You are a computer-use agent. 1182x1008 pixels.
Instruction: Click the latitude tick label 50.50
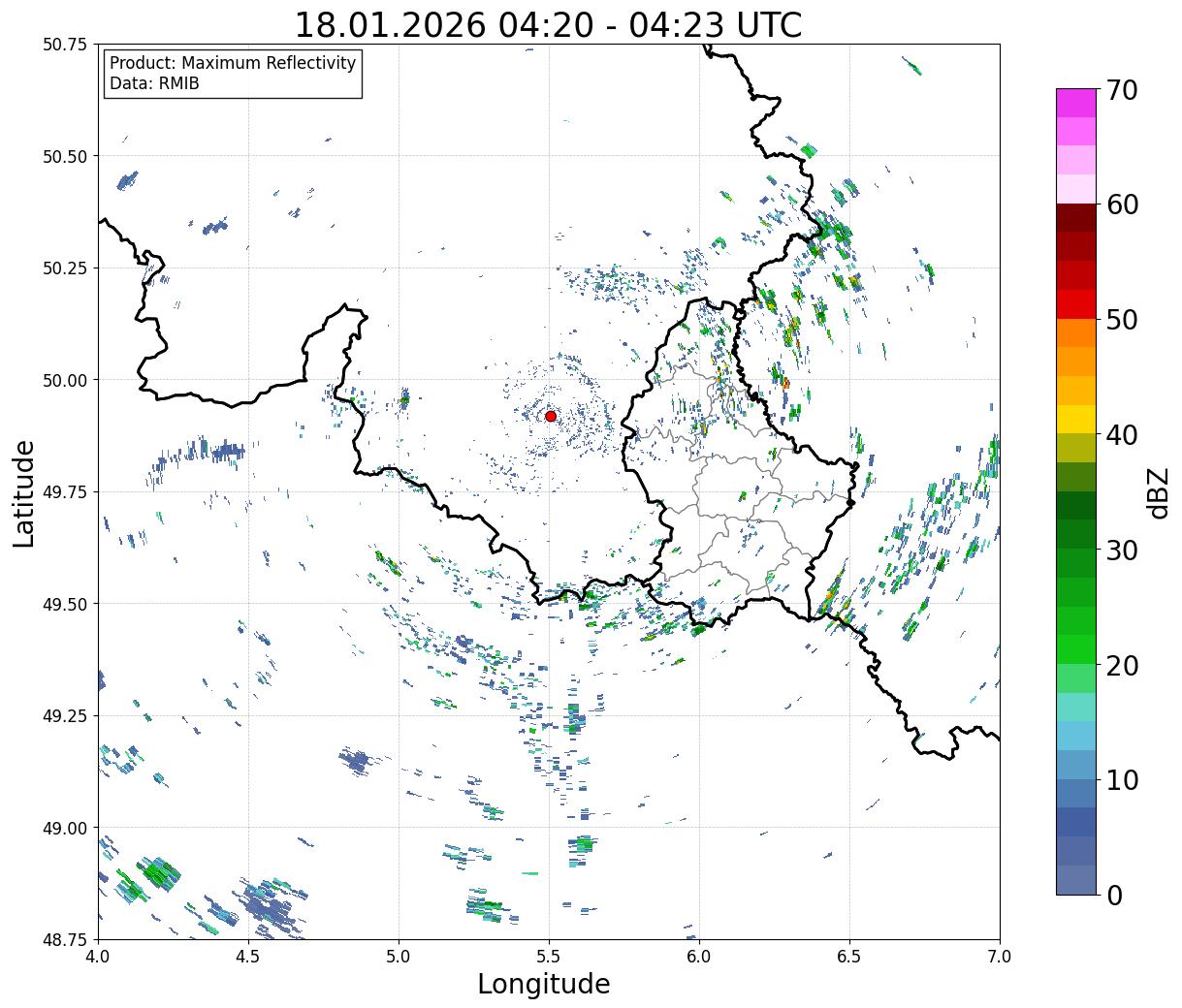(x=65, y=156)
